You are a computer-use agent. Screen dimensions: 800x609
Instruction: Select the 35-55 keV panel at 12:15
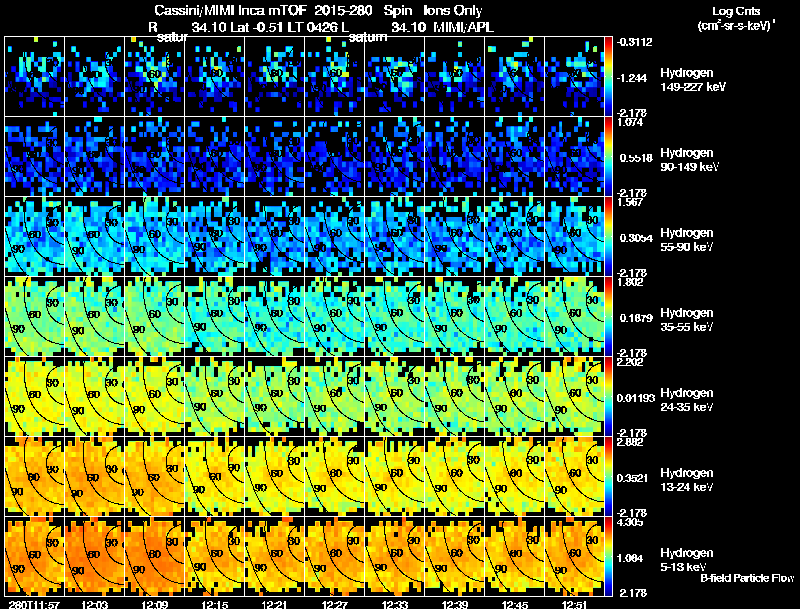[215, 317]
